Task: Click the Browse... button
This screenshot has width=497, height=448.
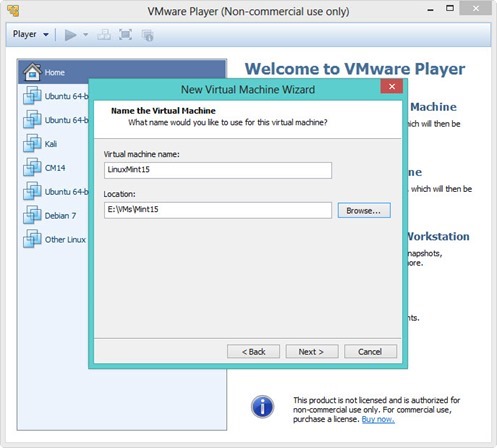Action: click(x=364, y=210)
